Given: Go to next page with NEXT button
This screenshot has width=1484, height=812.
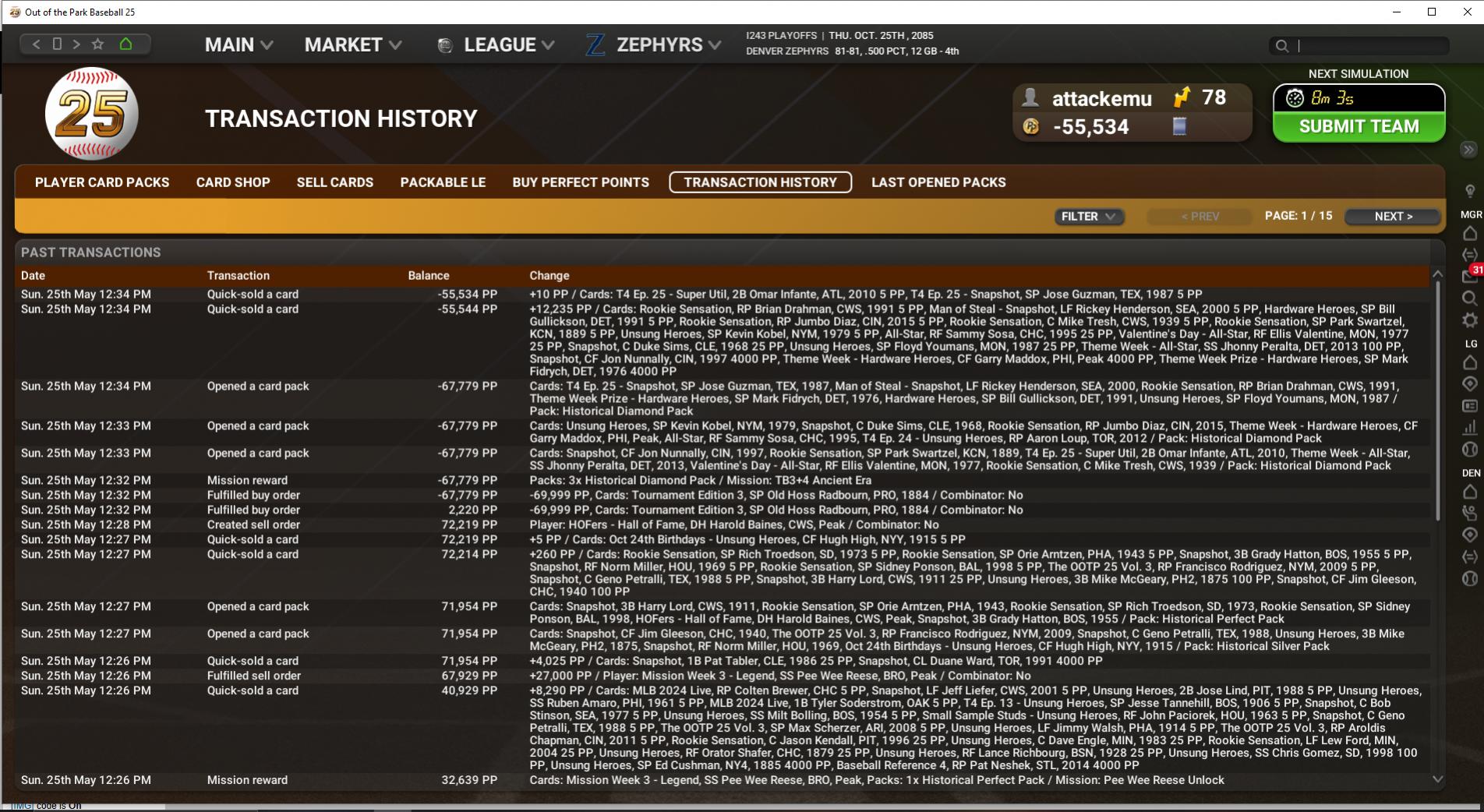Looking at the screenshot, I should 1393,217.
